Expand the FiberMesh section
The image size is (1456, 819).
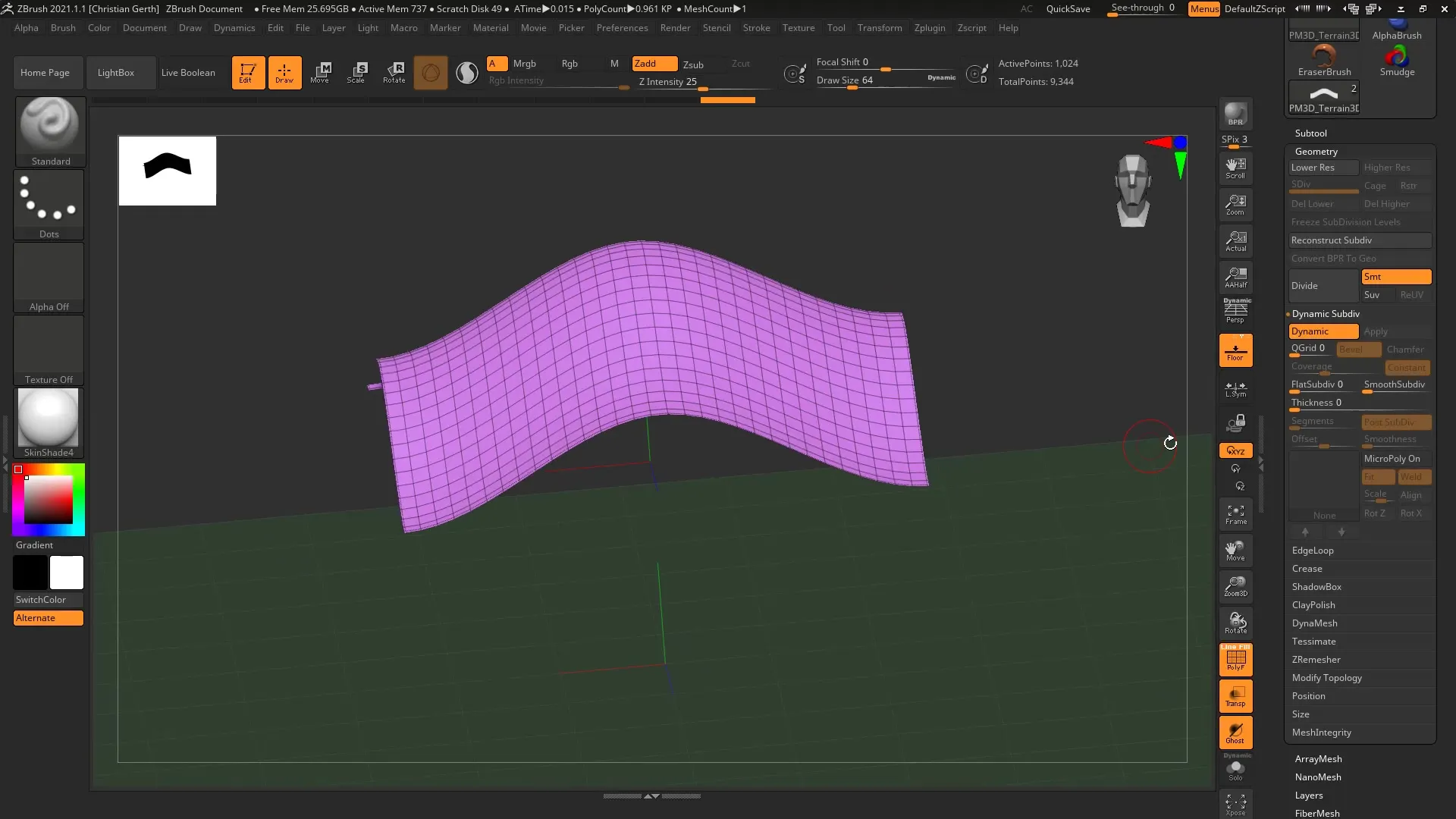(x=1317, y=813)
